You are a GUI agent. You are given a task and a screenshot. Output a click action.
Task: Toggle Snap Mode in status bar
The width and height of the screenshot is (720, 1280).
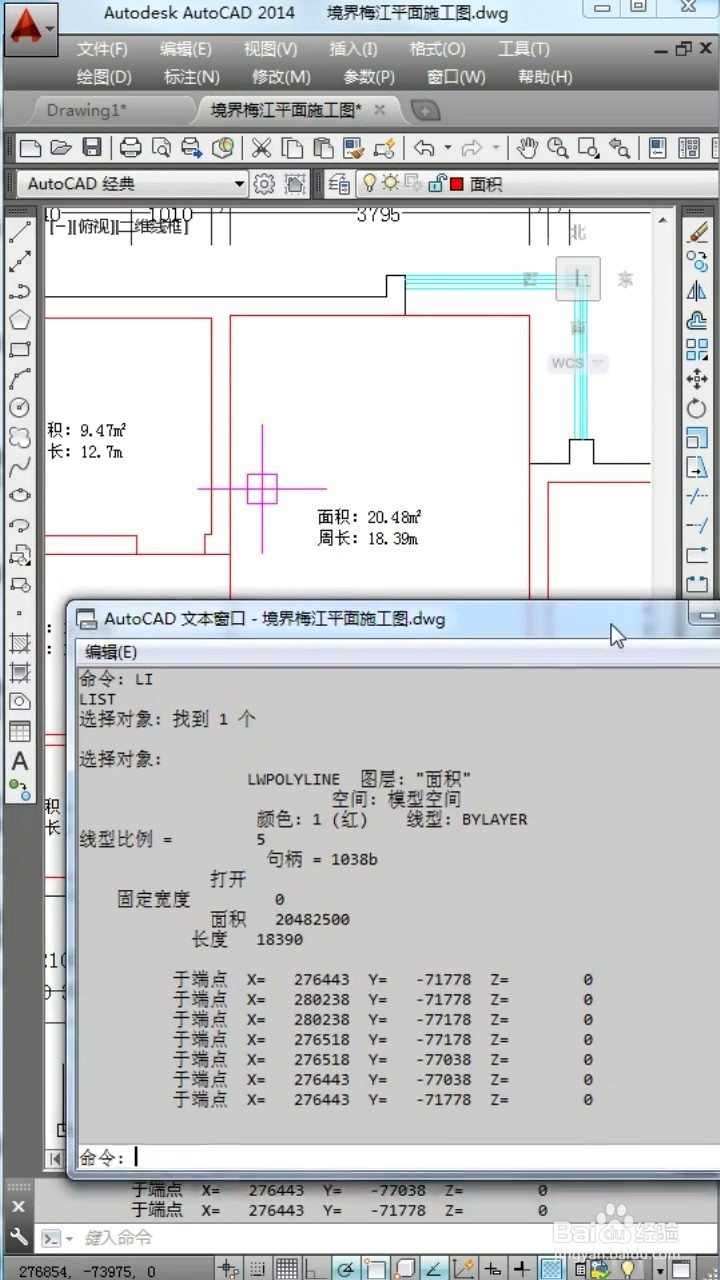258,1270
